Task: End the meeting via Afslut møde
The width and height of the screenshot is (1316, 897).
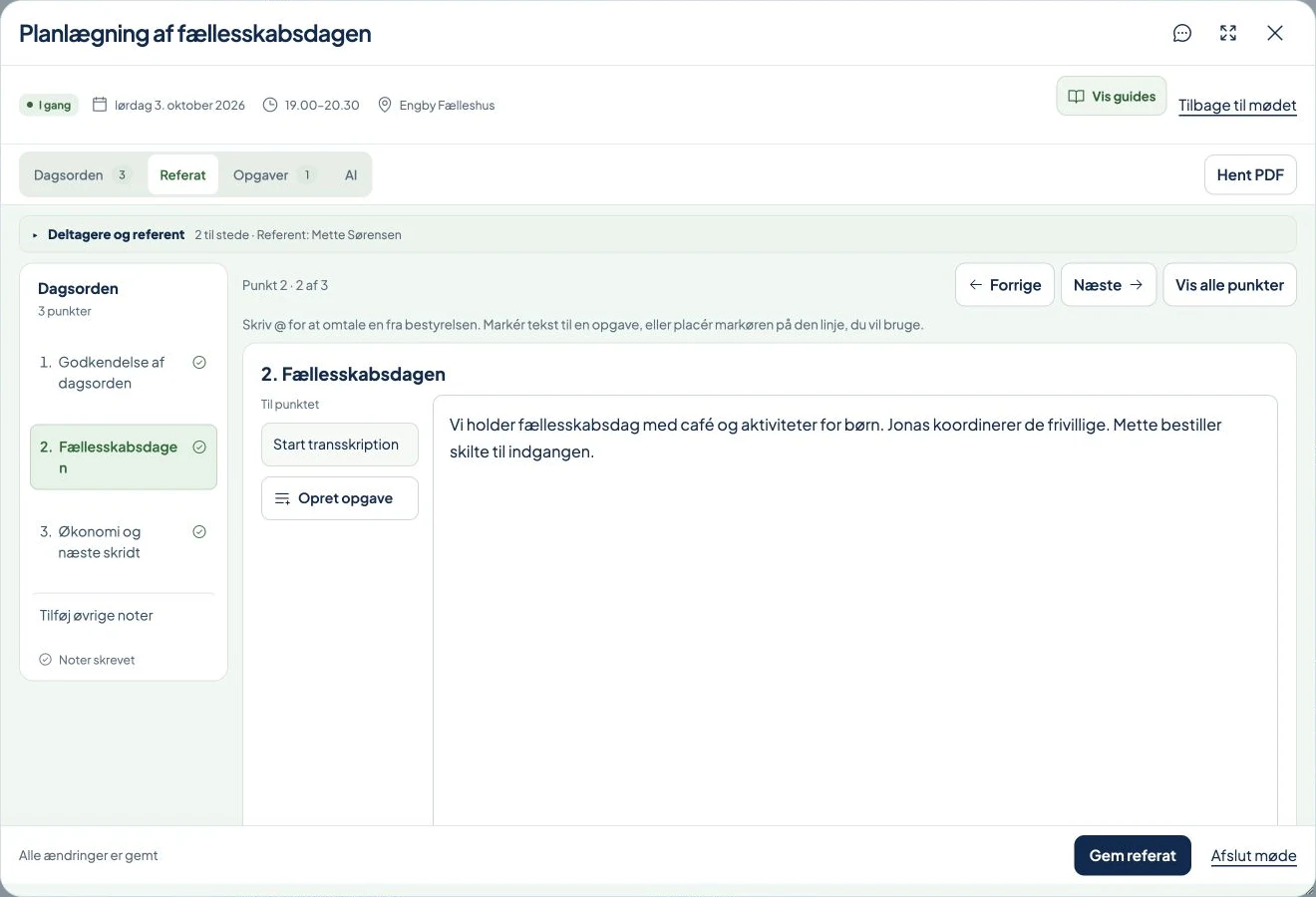Action: (1253, 856)
